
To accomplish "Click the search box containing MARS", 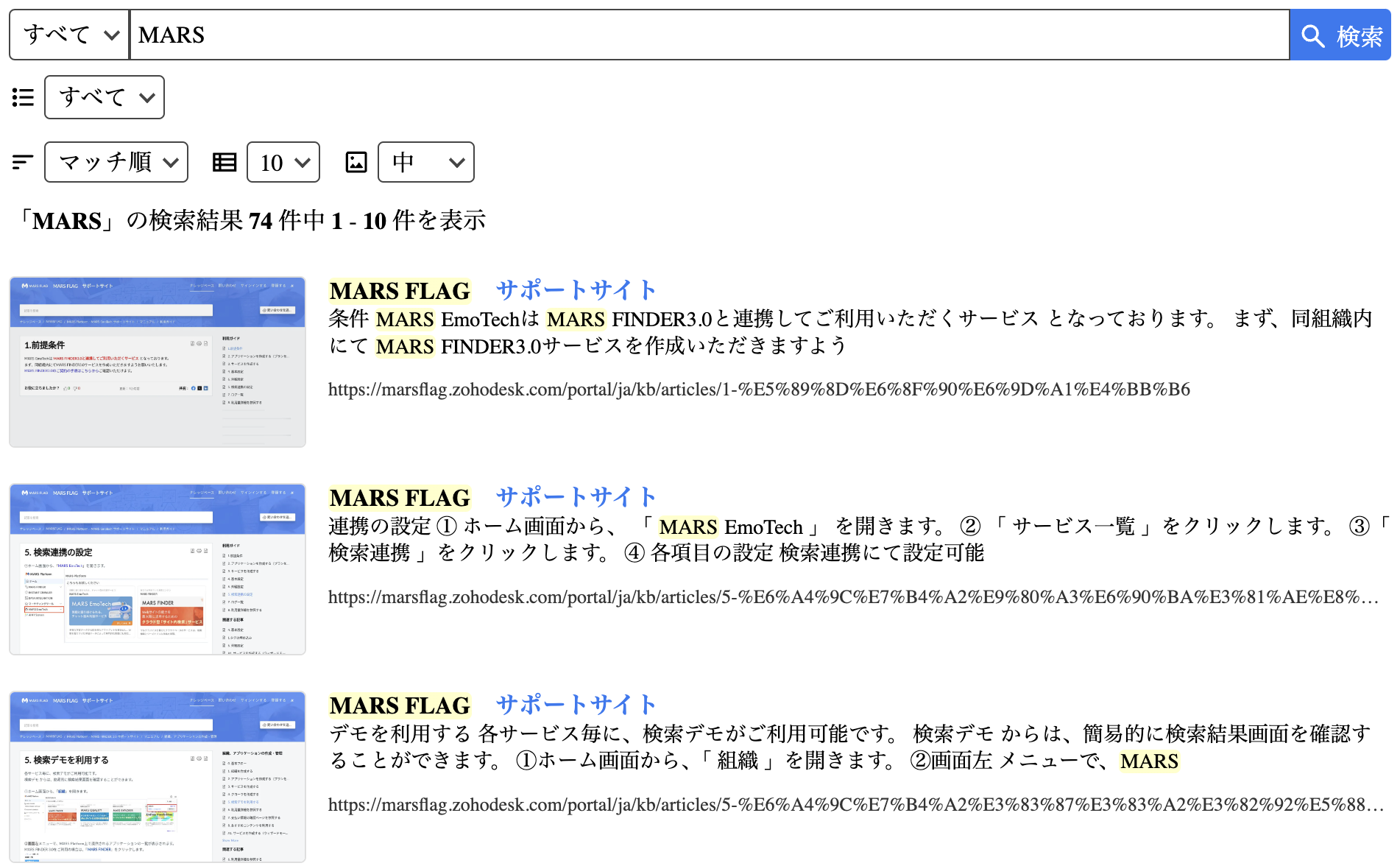I will (710, 35).
